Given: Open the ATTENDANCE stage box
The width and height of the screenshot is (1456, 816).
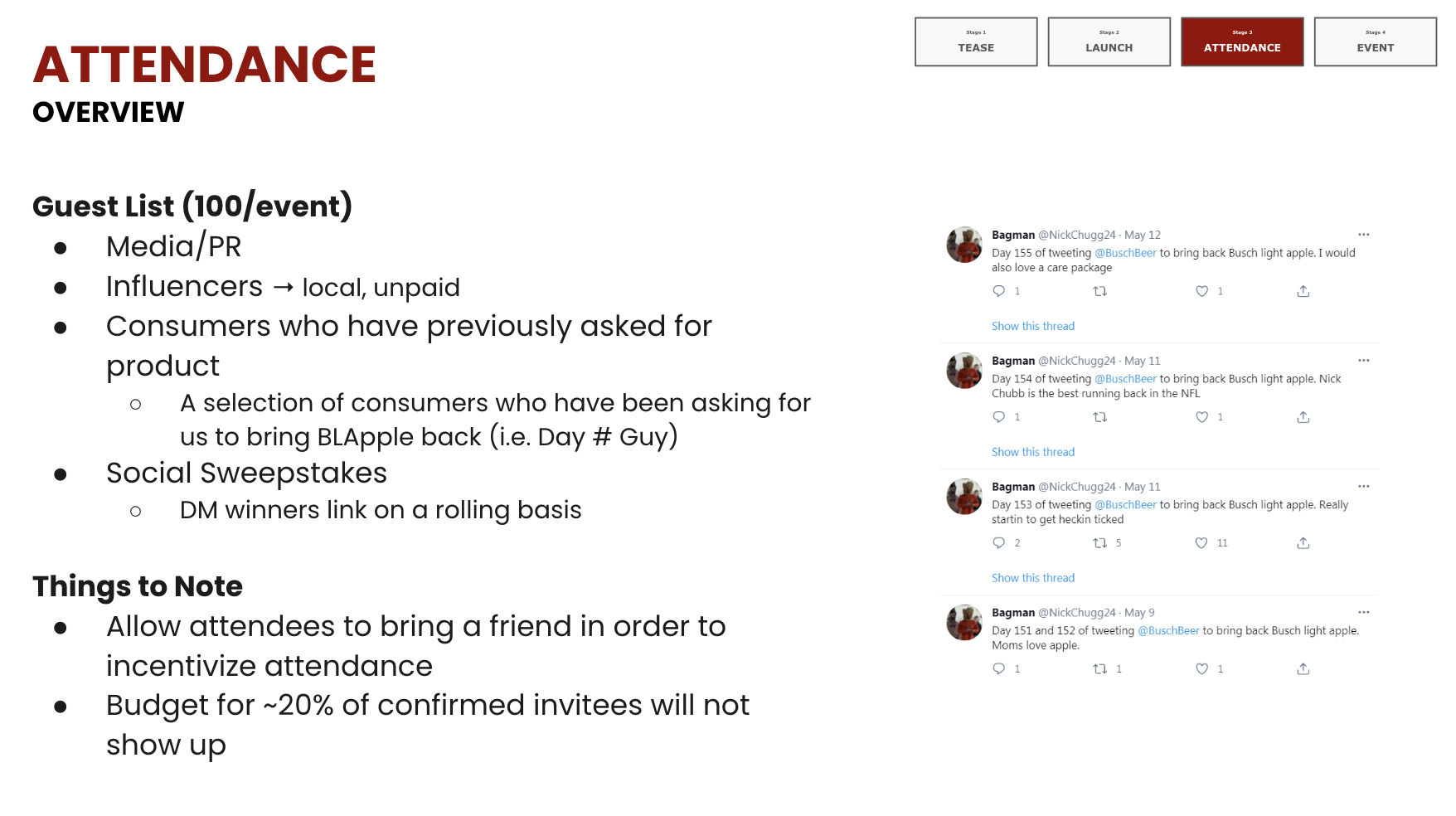Looking at the screenshot, I should (1242, 41).
